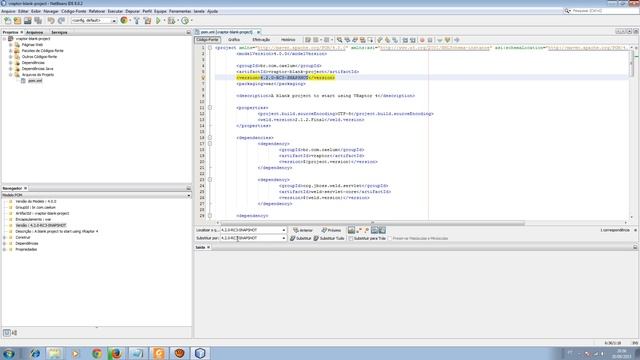Image resolution: width=640 pixels, height=360 pixels.
Task: Click the Substituir button
Action: pos(300,238)
